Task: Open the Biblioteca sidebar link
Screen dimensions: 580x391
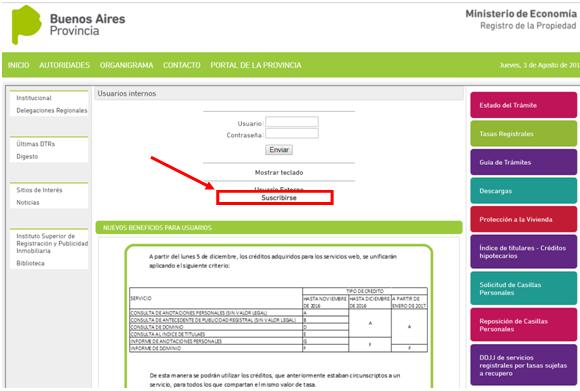Action: coord(30,263)
